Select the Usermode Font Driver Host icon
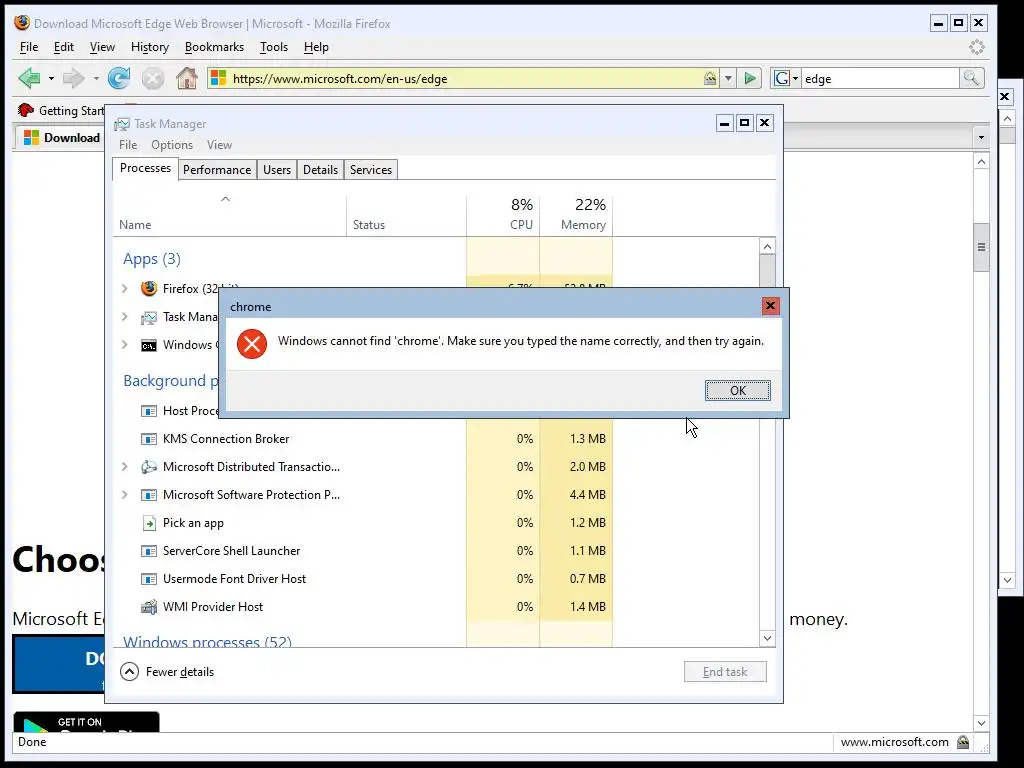This screenshot has height=768, width=1024. point(149,579)
